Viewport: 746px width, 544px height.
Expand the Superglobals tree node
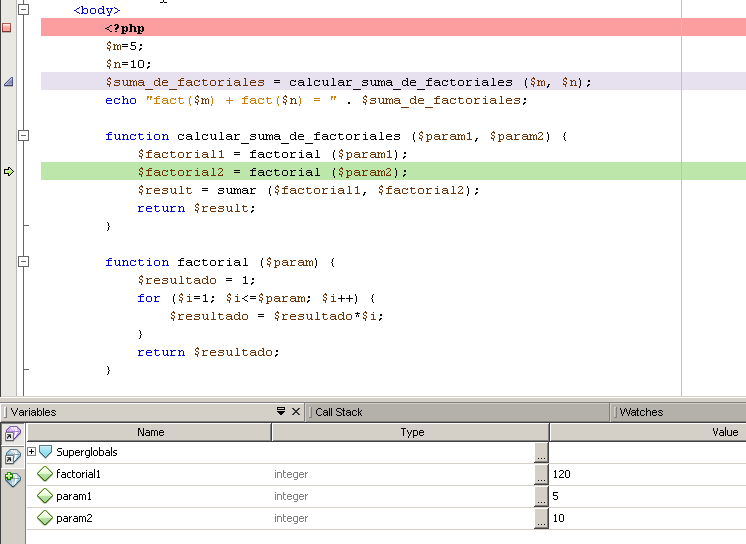click(x=31, y=452)
